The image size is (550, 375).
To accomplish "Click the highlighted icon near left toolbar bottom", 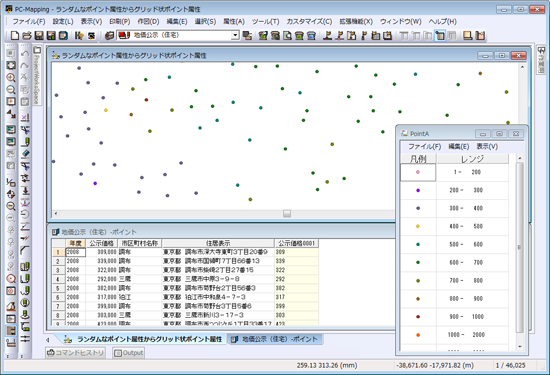I will click(11, 330).
